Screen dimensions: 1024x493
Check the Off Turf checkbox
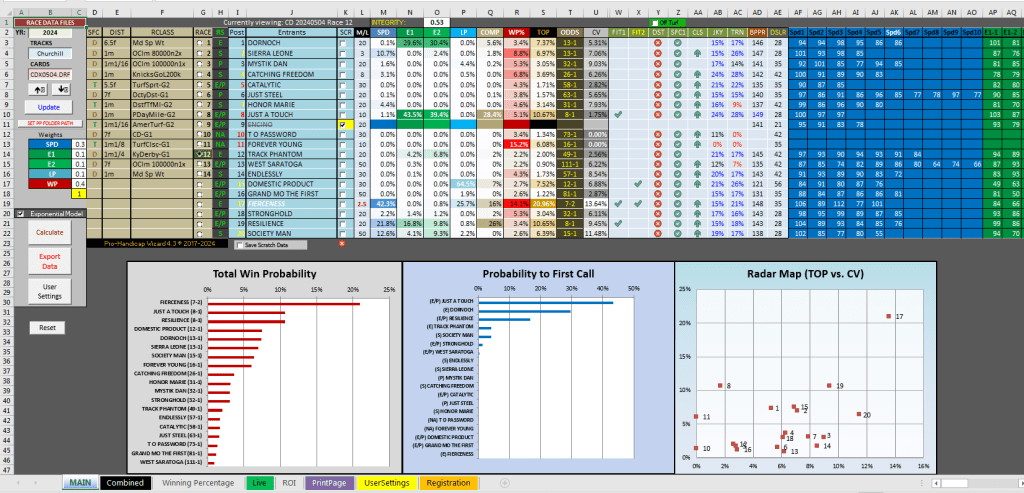655,22
